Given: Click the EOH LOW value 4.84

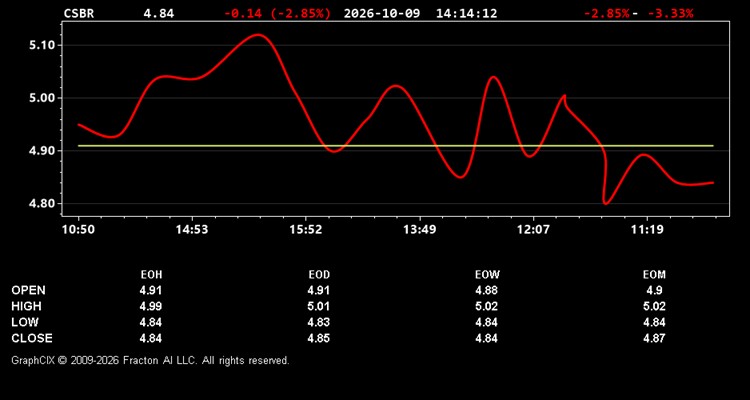Looking at the screenshot, I should [151, 322].
